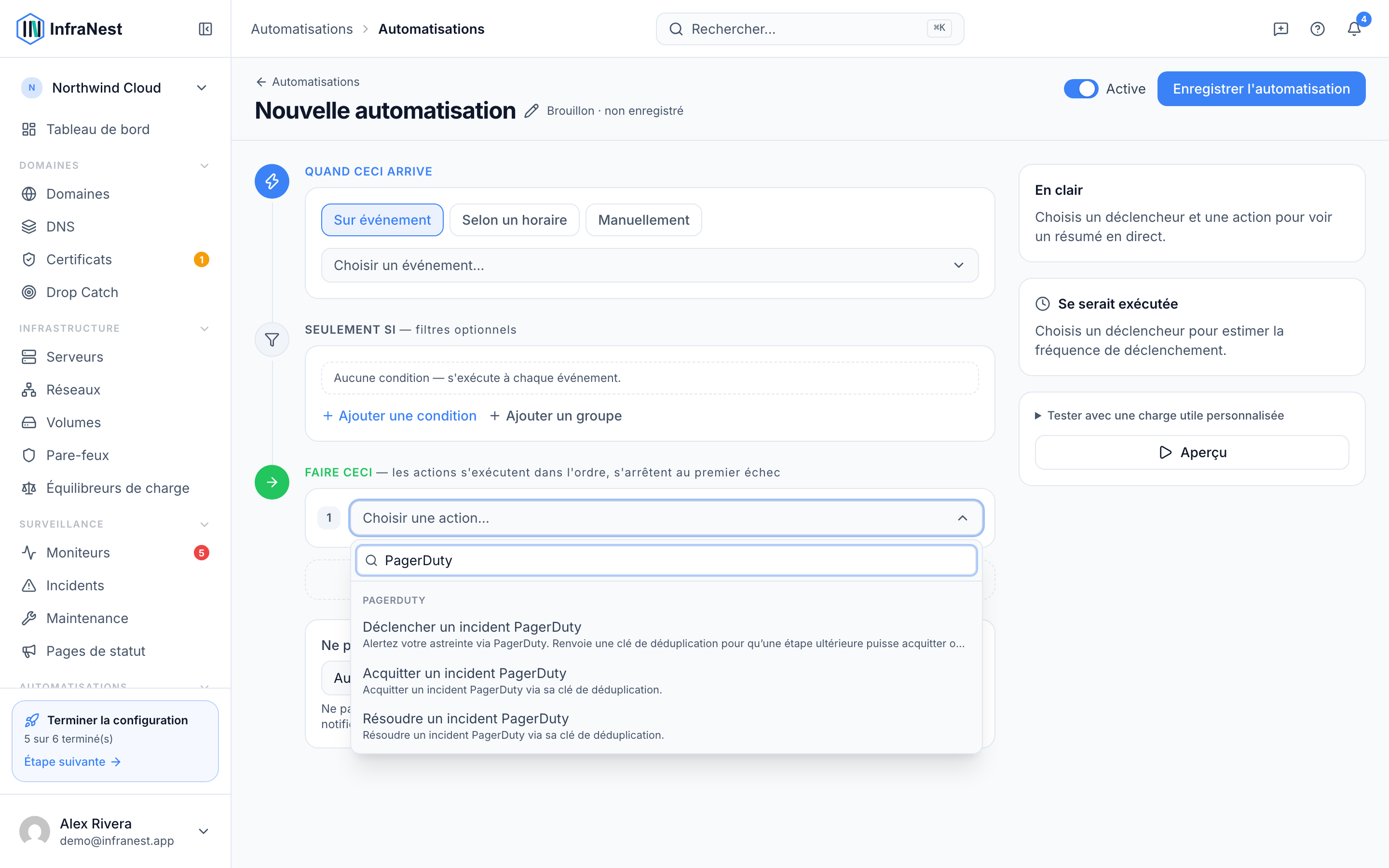Click the Aperçu preview button
The width and height of the screenshot is (1389, 868).
1192,452
